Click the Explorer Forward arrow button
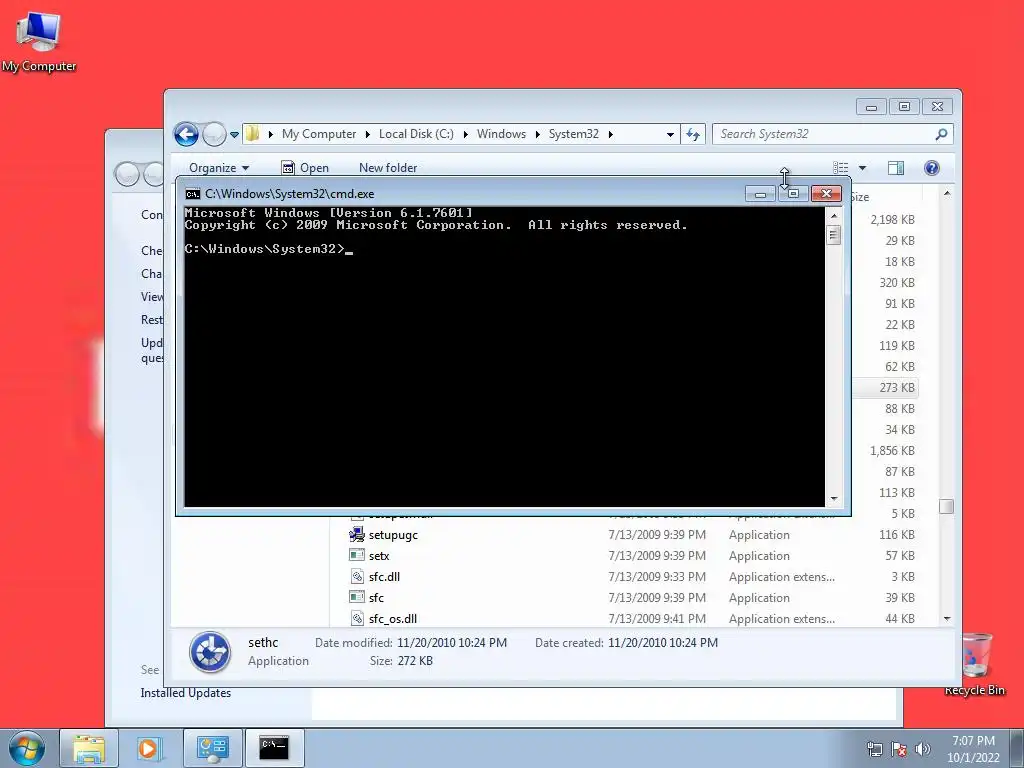The height and width of the screenshot is (768, 1024). [x=214, y=135]
